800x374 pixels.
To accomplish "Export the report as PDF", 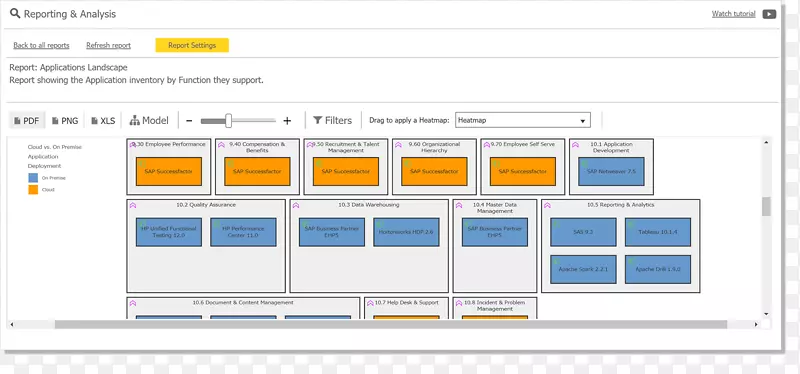I will tap(27, 121).
